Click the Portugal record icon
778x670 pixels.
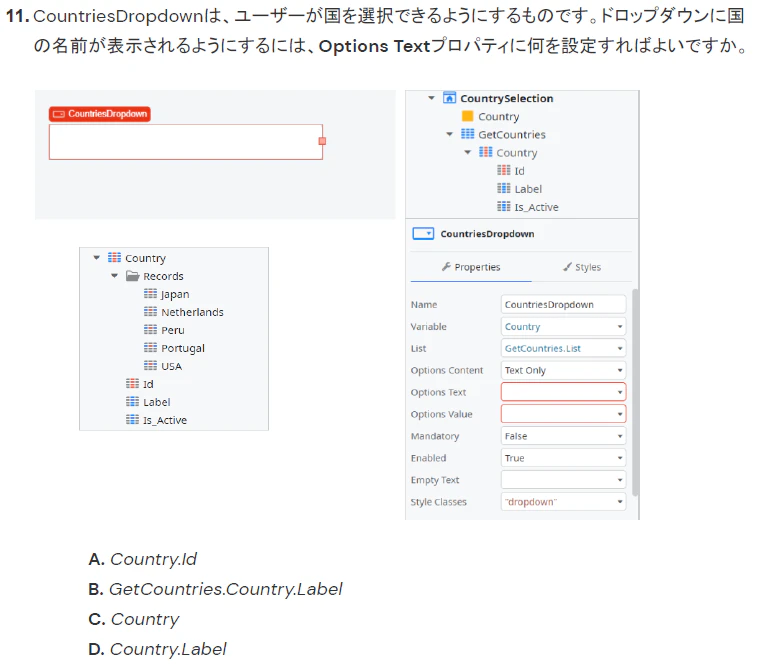click(x=150, y=347)
